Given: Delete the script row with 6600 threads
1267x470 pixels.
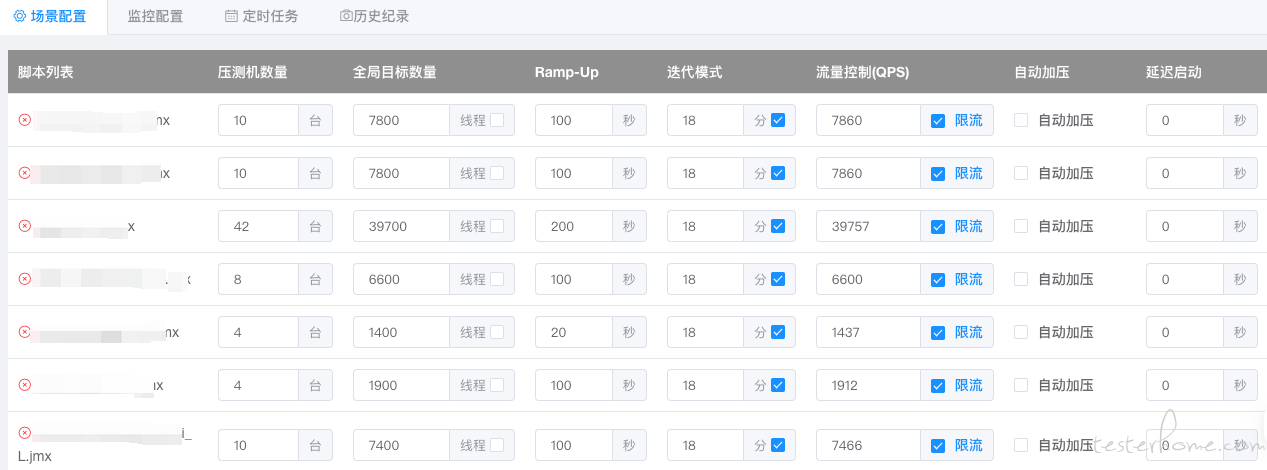Looking at the screenshot, I should pyautogui.click(x=24, y=279).
